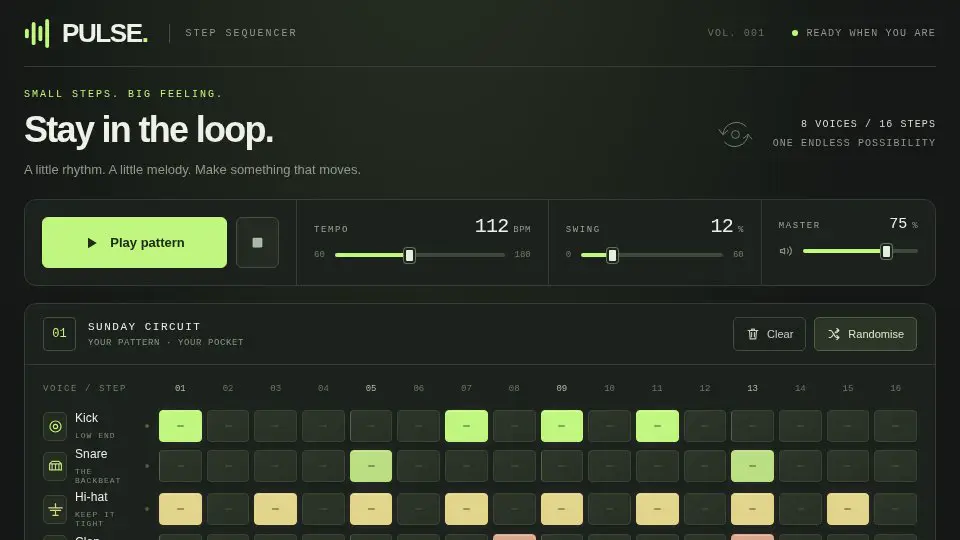Viewport: 960px width, 540px height.
Task: Enable Kick step 05
Action: pos(371,426)
